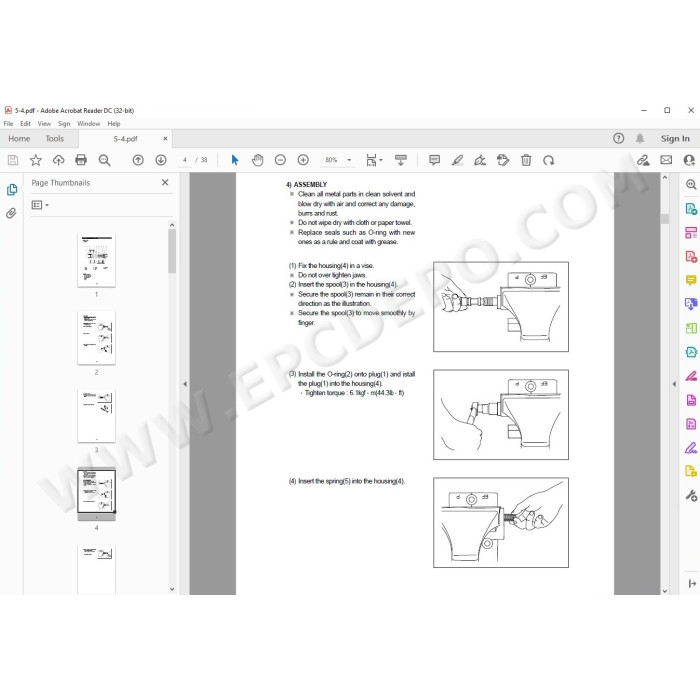Click the scrolling mode icon
Screen dimensions: 700x700
click(x=401, y=160)
